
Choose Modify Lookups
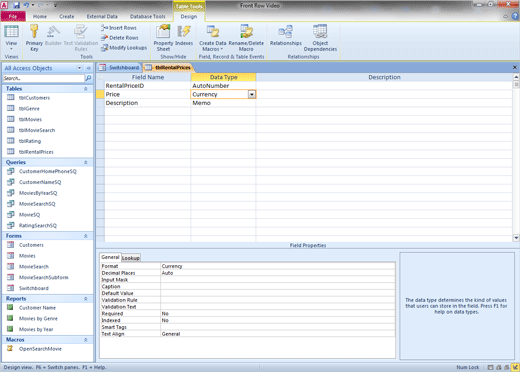tap(124, 48)
